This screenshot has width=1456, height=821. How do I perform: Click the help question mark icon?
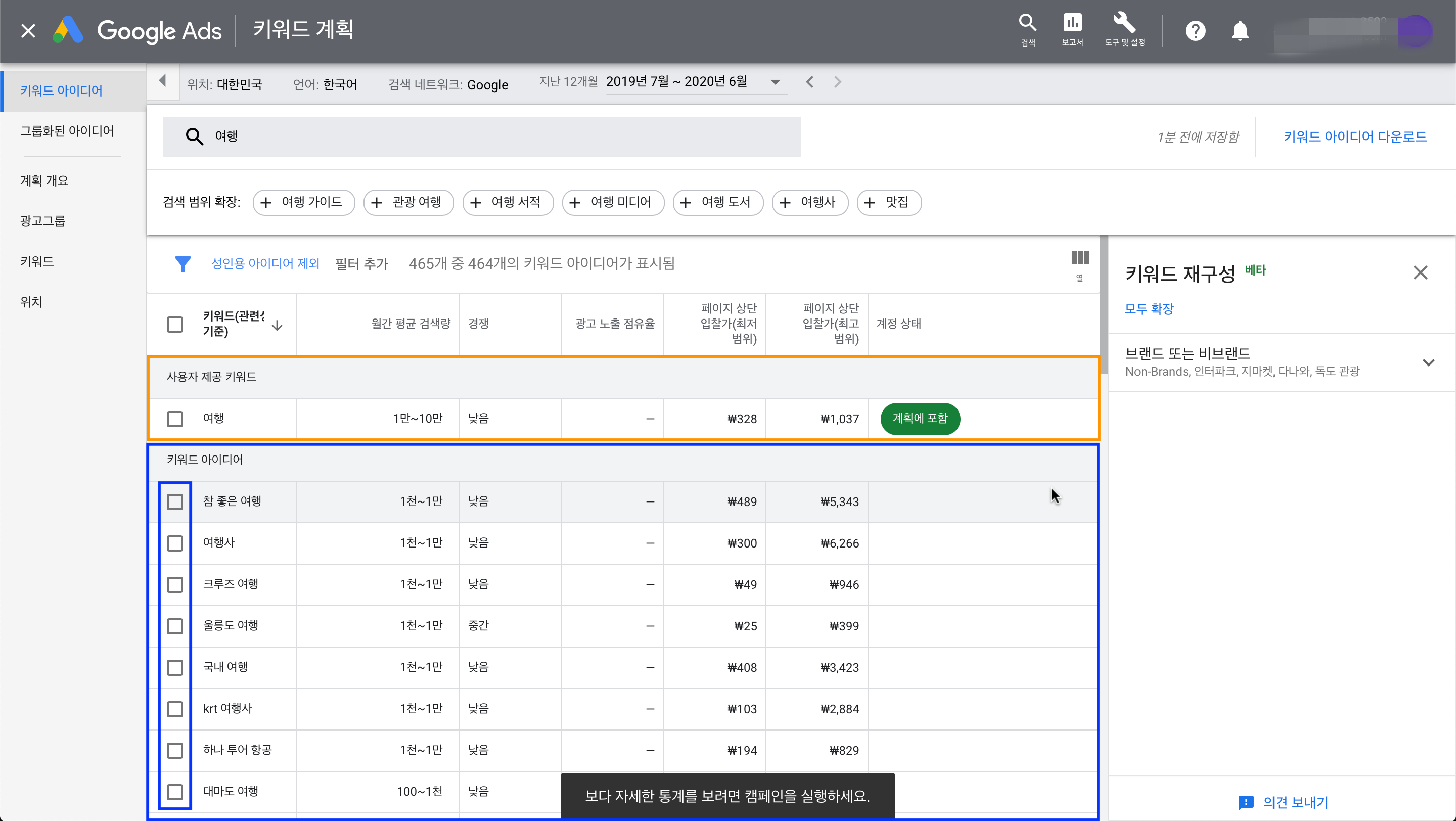pyautogui.click(x=1195, y=30)
